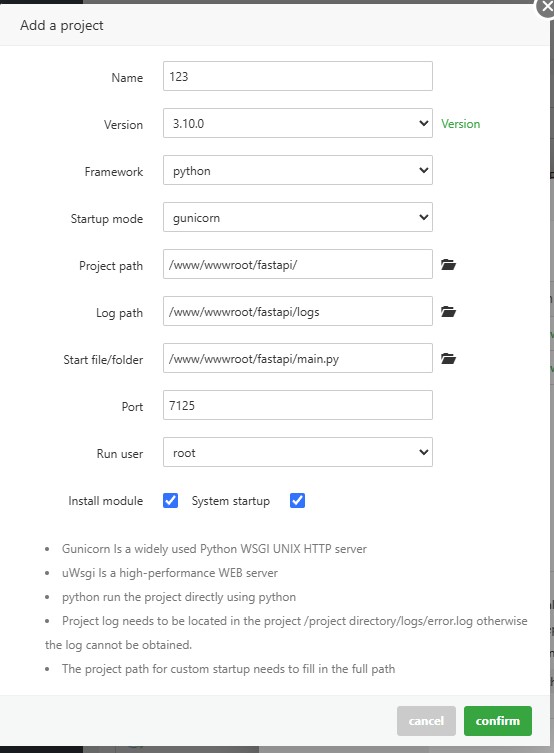Click the custom startup full path note
Screen dimensions: 554x753
(229, 669)
